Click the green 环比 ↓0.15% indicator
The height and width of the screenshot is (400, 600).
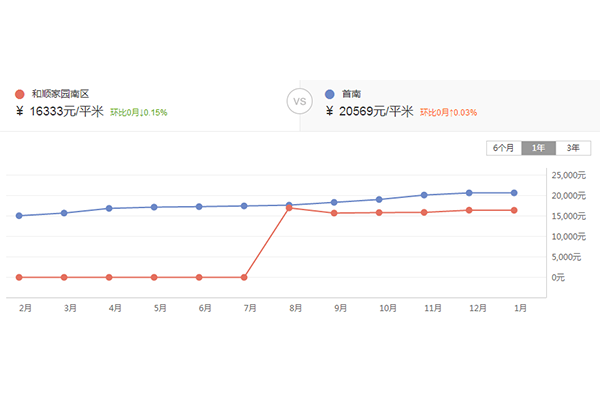pyautogui.click(x=138, y=112)
